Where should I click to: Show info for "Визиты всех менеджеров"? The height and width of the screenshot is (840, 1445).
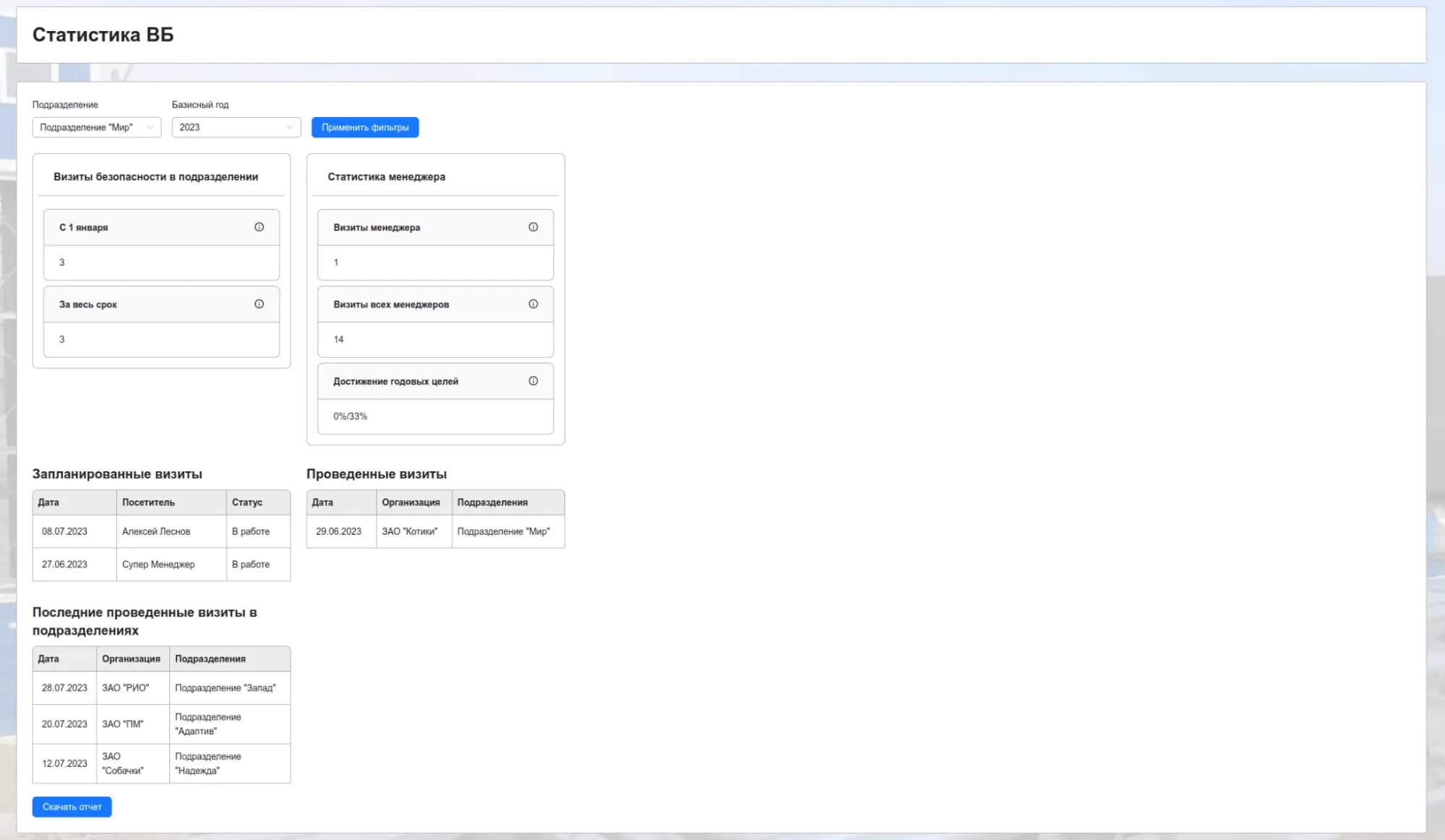coord(533,304)
